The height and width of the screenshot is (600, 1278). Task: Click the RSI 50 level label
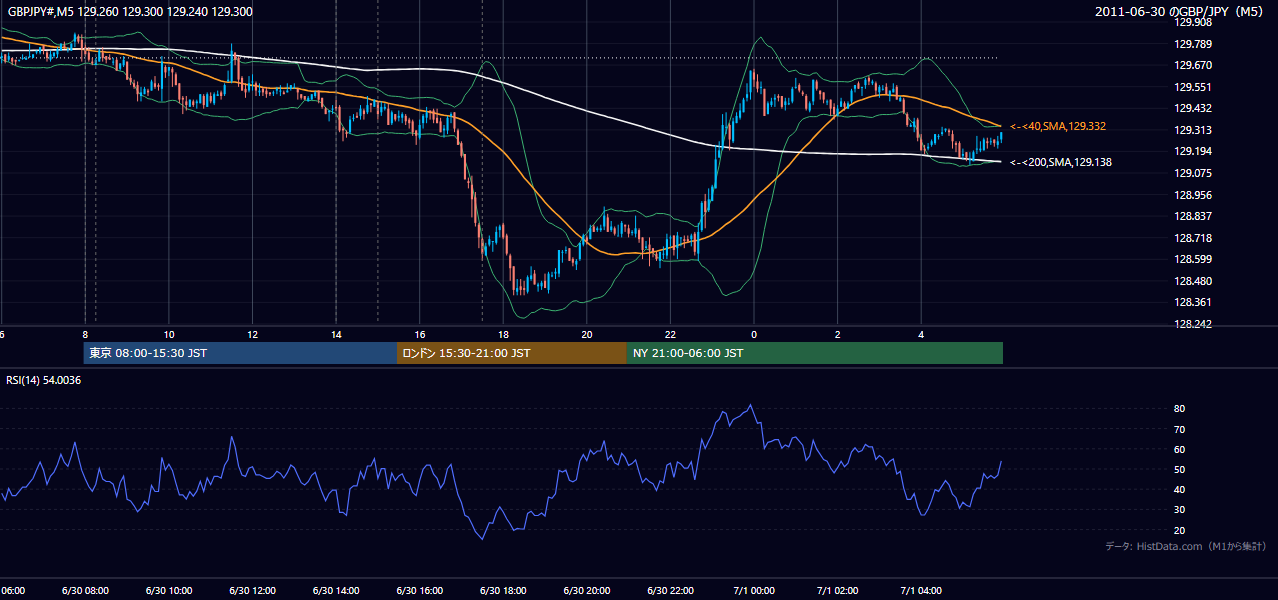[x=1180, y=469]
